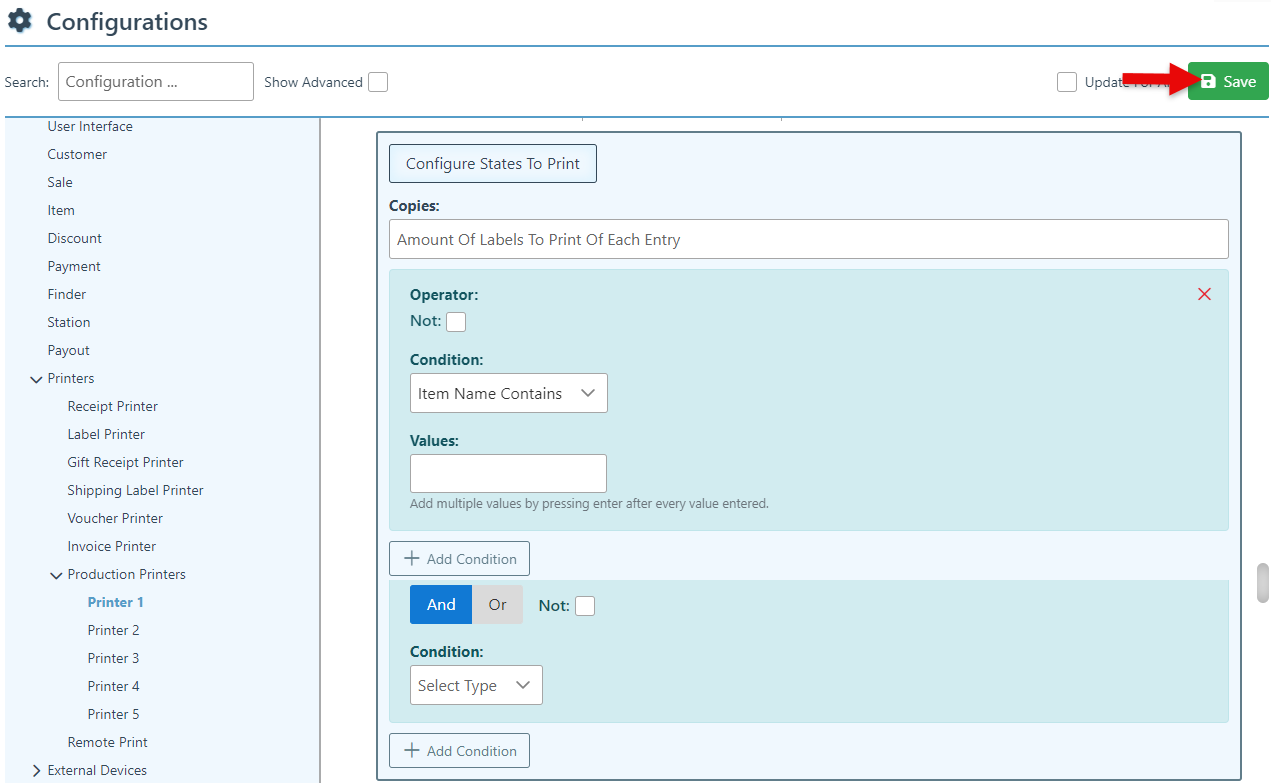Click the vertical scrollbar thumb
The width and height of the screenshot is (1271, 783).
click(1262, 583)
